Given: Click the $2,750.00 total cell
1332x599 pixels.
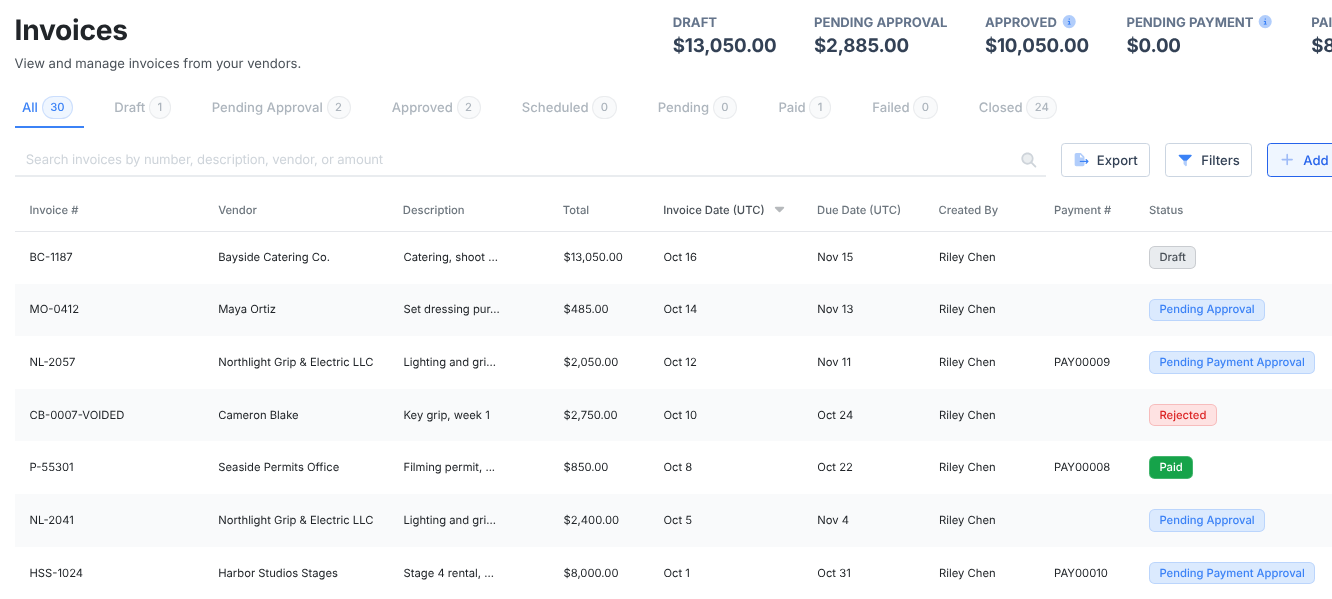Looking at the screenshot, I should pos(590,415).
